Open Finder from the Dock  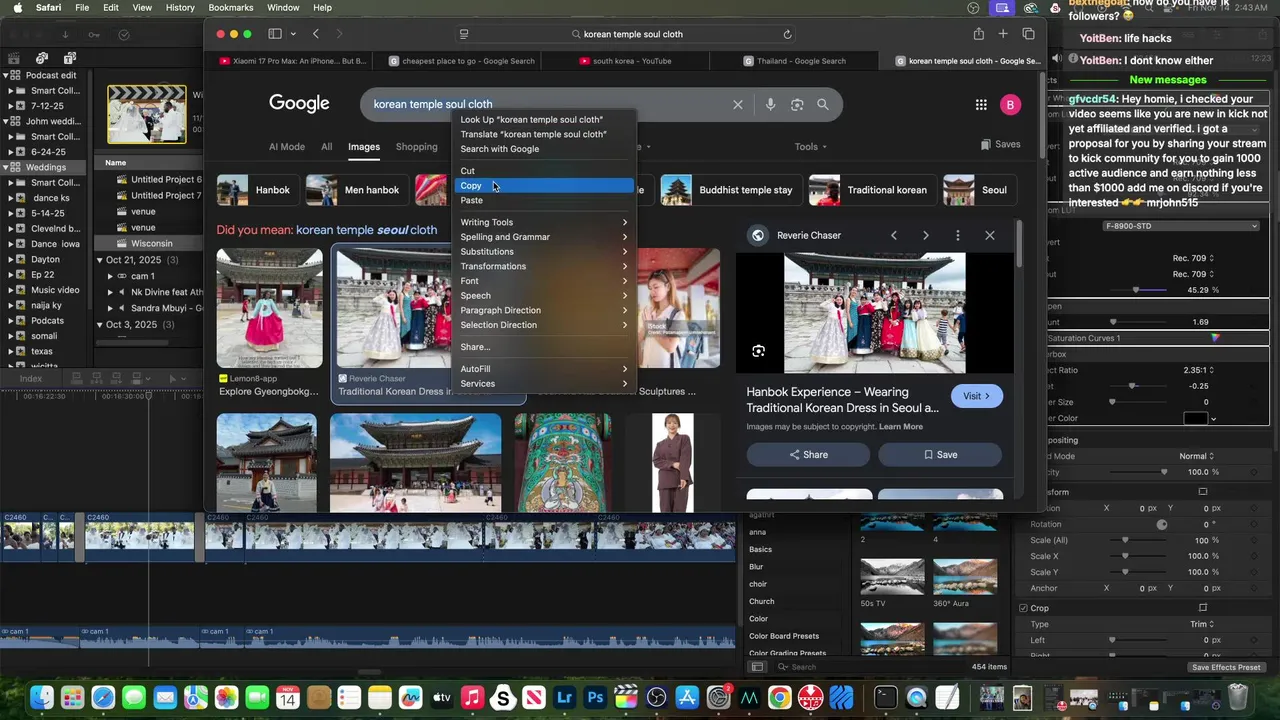[42, 697]
